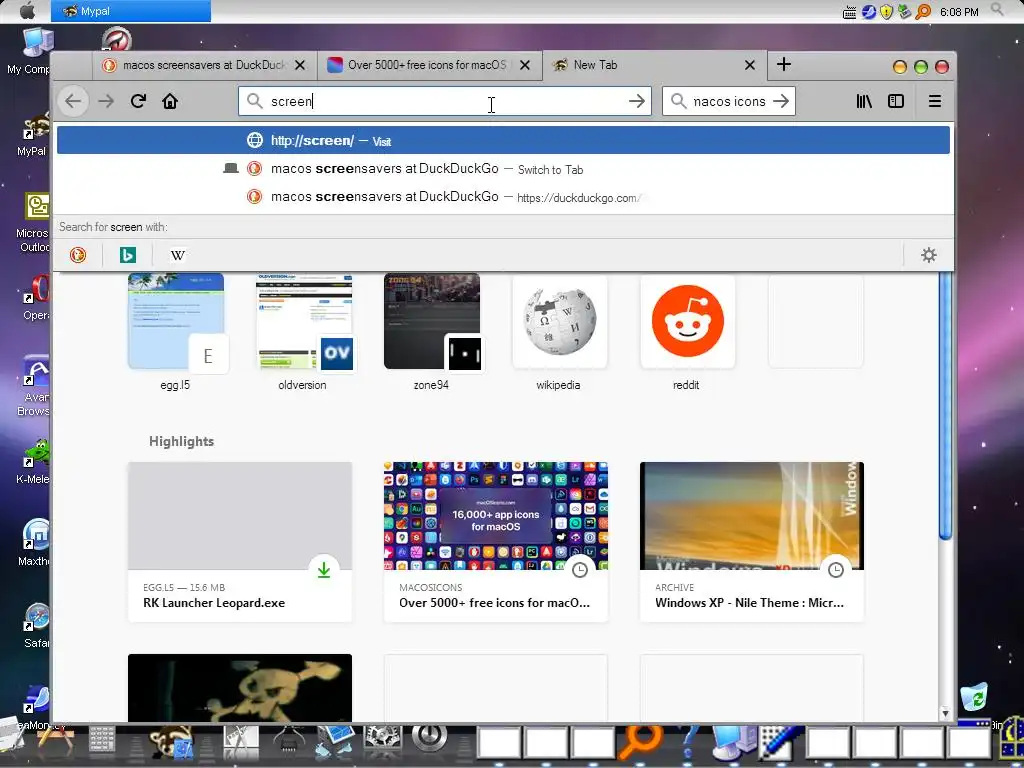Reload the current page

138,101
